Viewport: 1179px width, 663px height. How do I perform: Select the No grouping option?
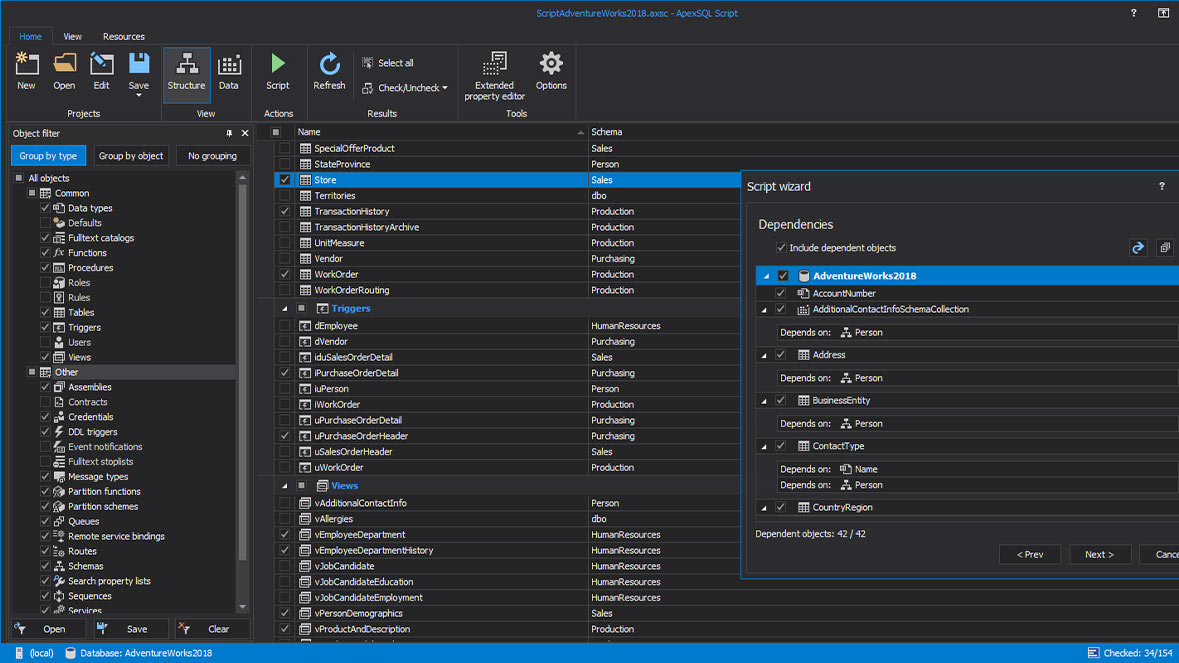point(212,156)
